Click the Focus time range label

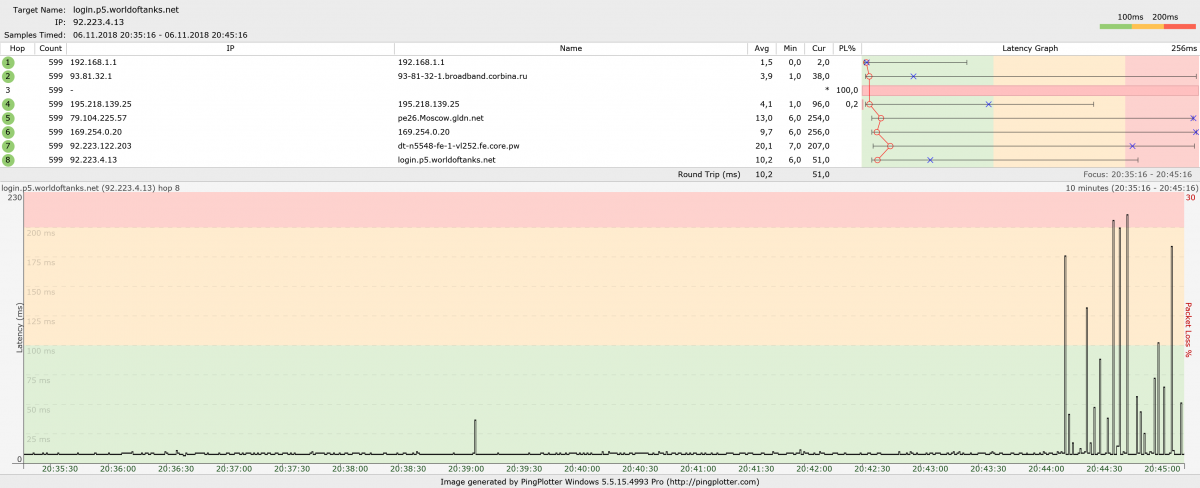(x=1139, y=173)
